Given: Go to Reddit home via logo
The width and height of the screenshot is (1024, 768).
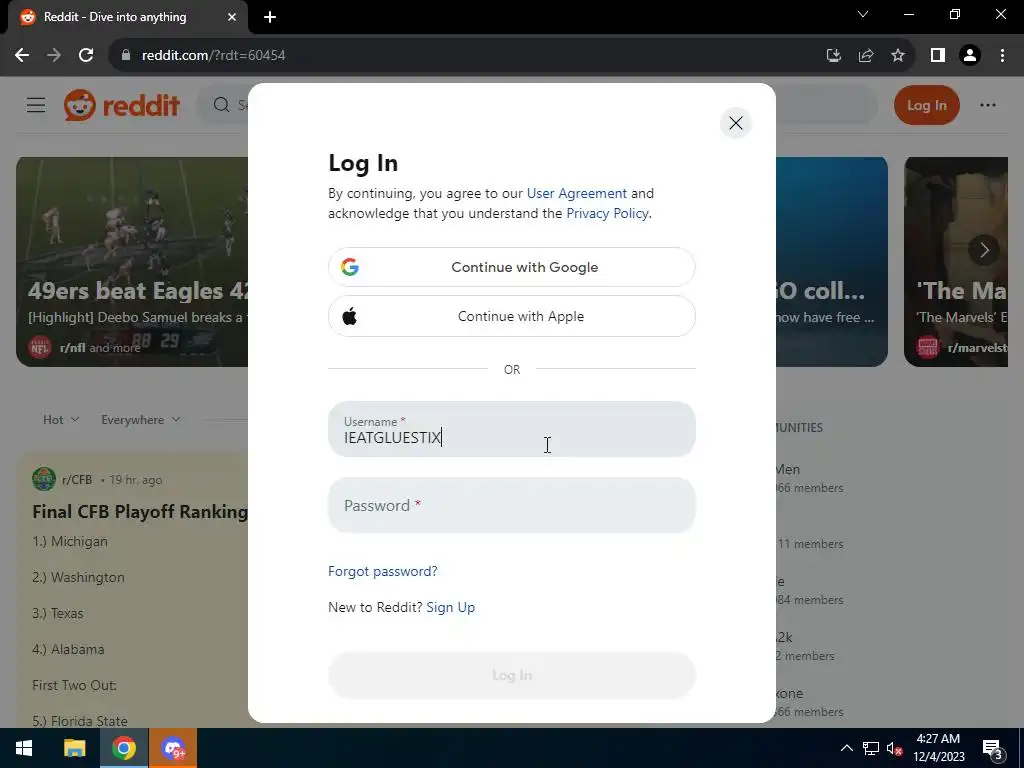Looking at the screenshot, I should point(121,105).
